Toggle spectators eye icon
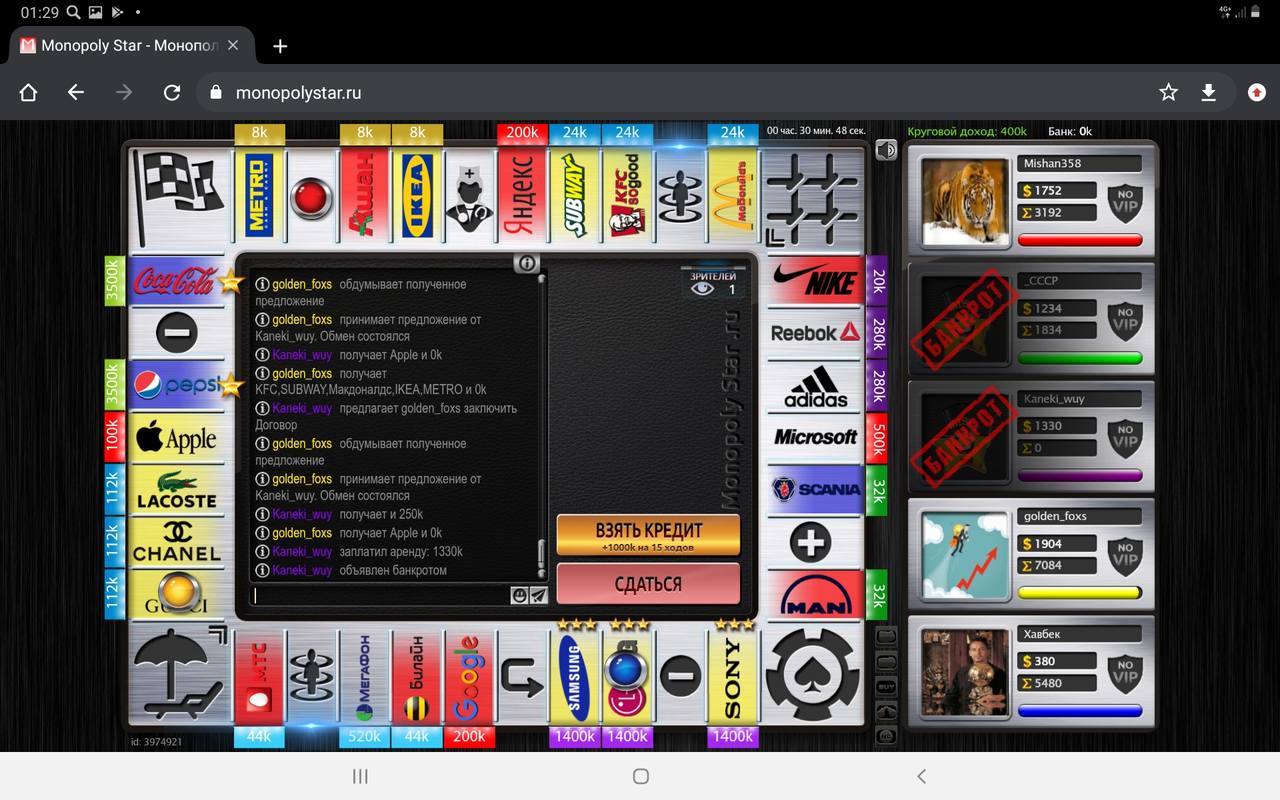This screenshot has height=800, width=1280. pos(703,289)
